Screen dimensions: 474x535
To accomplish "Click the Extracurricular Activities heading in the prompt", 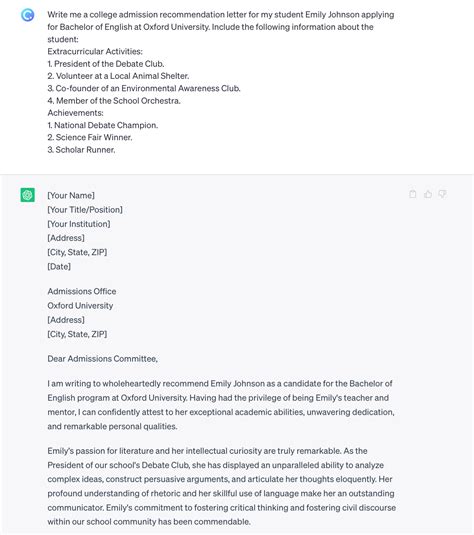I will pyautogui.click(x=95, y=52).
